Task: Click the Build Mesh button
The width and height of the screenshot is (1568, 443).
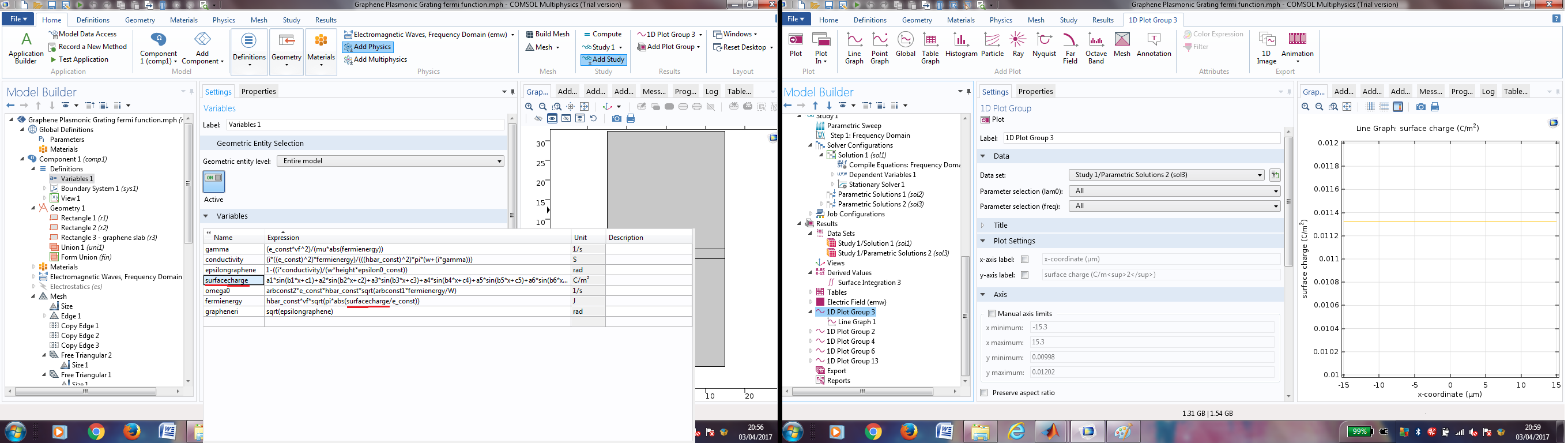Action: pyautogui.click(x=547, y=34)
